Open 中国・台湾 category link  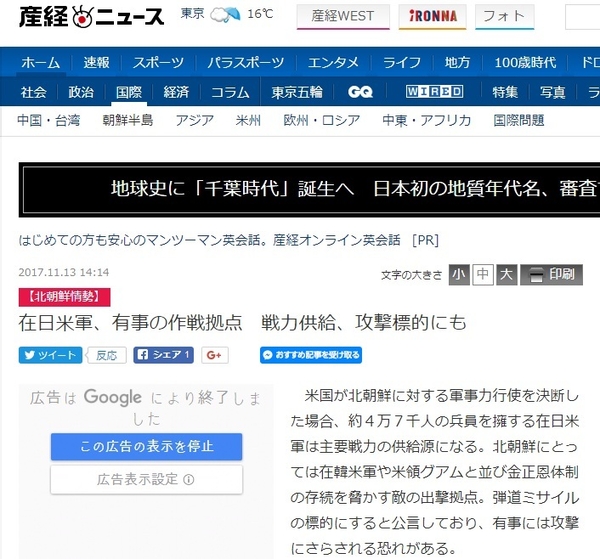coord(49,121)
